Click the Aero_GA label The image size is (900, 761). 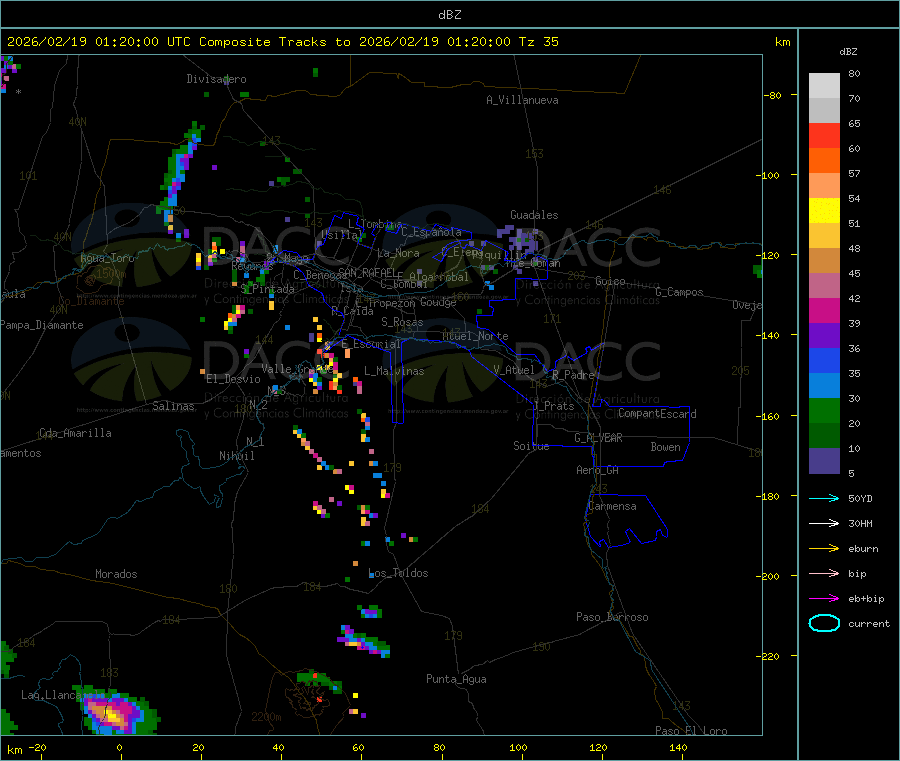click(x=598, y=470)
